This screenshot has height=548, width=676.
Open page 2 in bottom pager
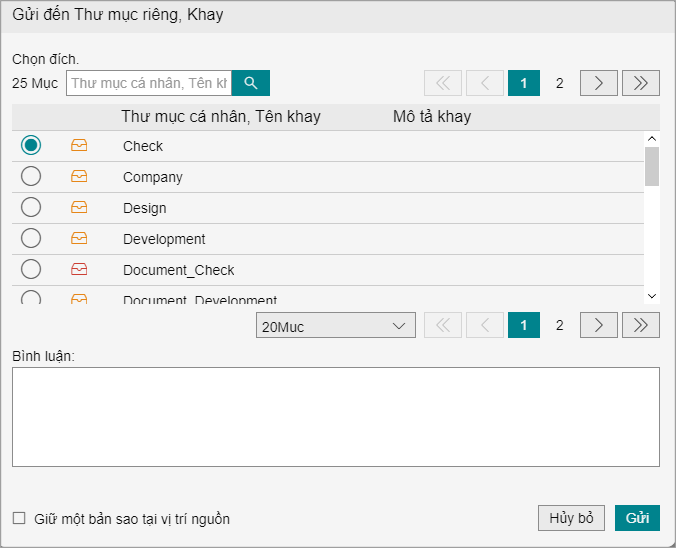tap(560, 325)
